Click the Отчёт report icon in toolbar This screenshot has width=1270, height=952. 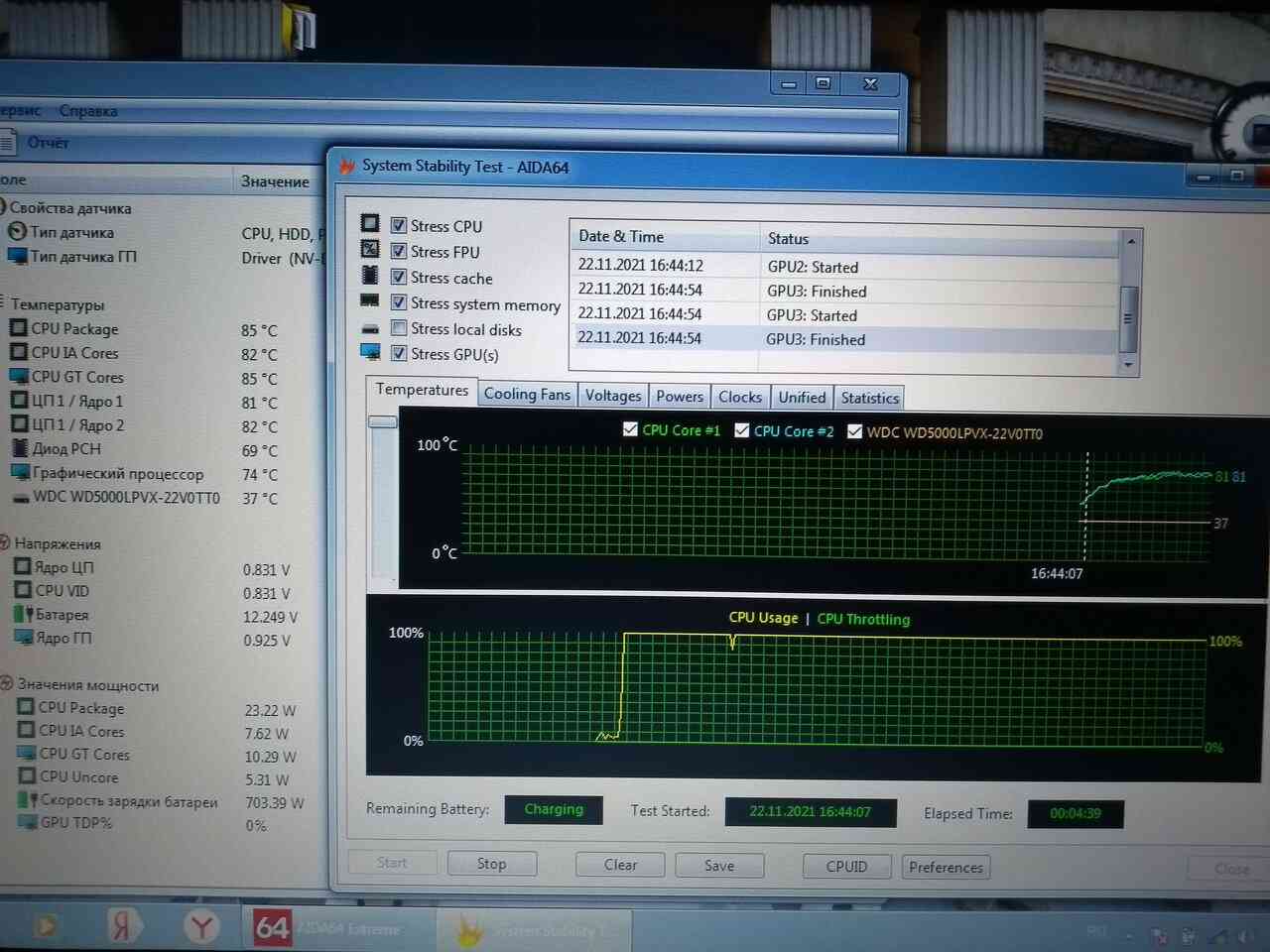point(8,143)
